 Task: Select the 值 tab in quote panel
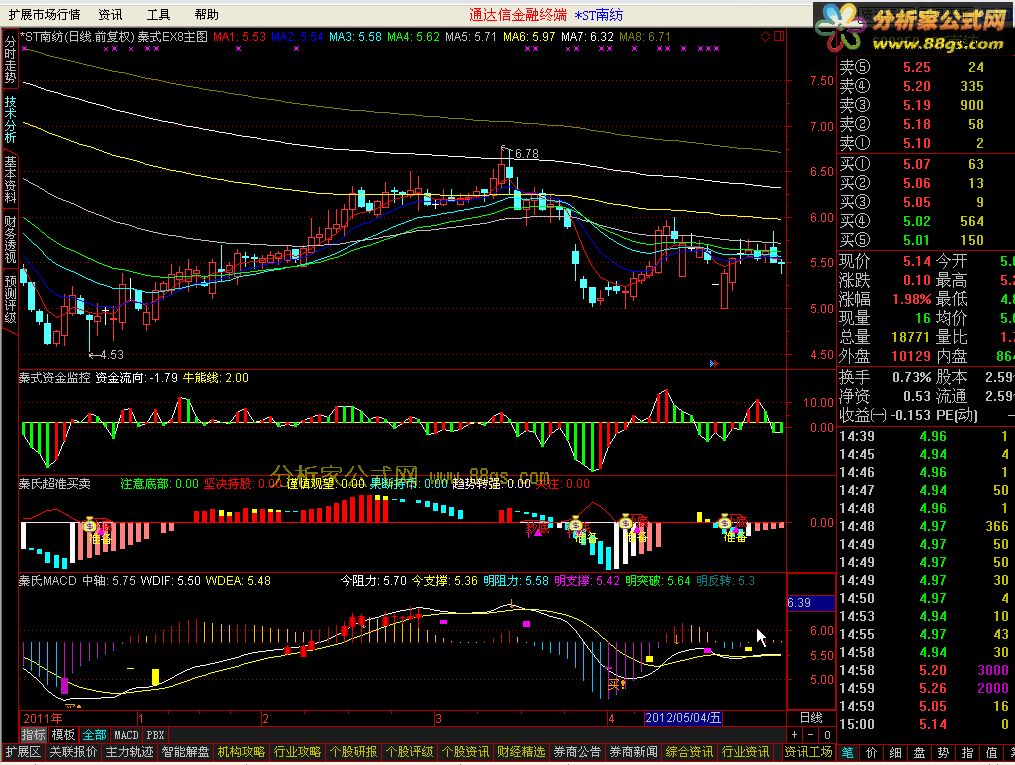click(x=991, y=752)
